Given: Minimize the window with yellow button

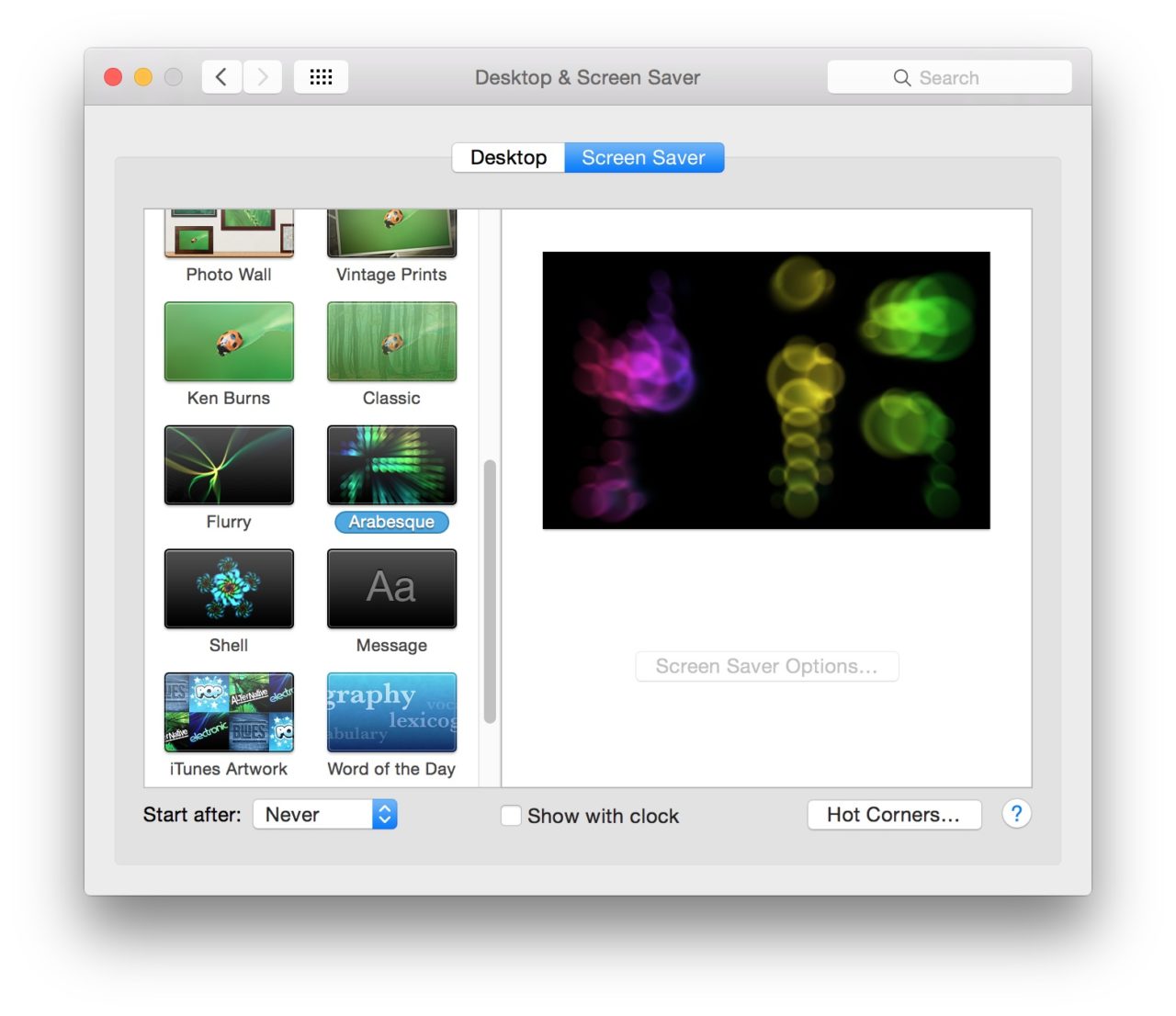Looking at the screenshot, I should (143, 77).
